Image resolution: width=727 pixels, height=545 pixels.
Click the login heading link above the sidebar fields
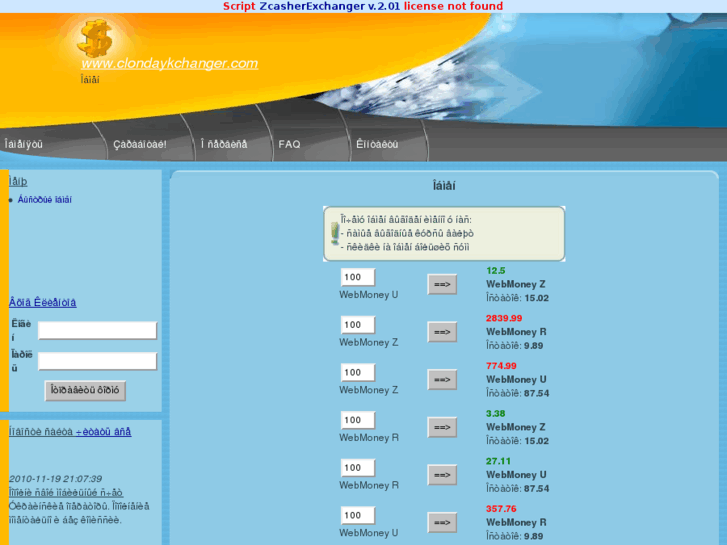43,302
